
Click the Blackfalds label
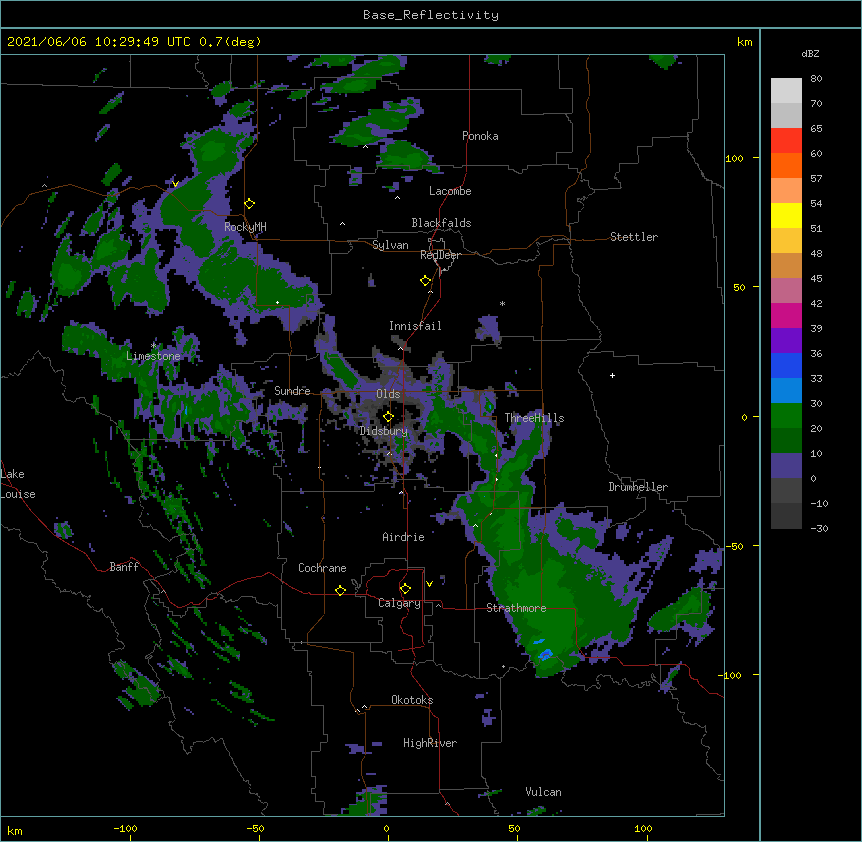(441, 223)
